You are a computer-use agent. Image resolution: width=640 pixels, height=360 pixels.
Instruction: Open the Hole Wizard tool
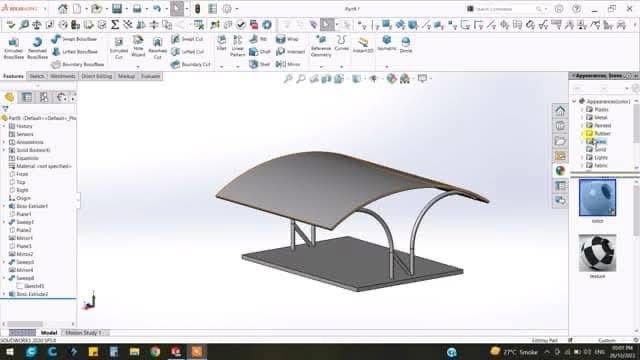click(x=138, y=46)
